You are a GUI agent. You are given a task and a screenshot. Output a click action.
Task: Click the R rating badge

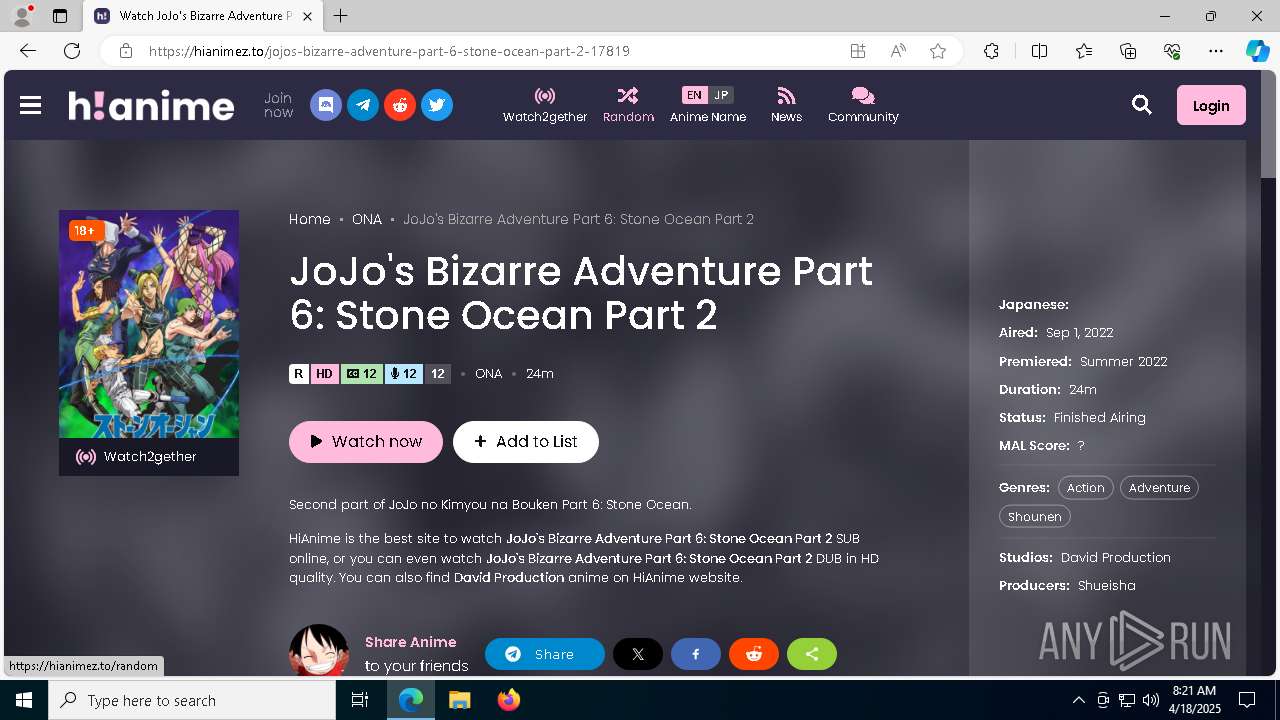coord(299,374)
